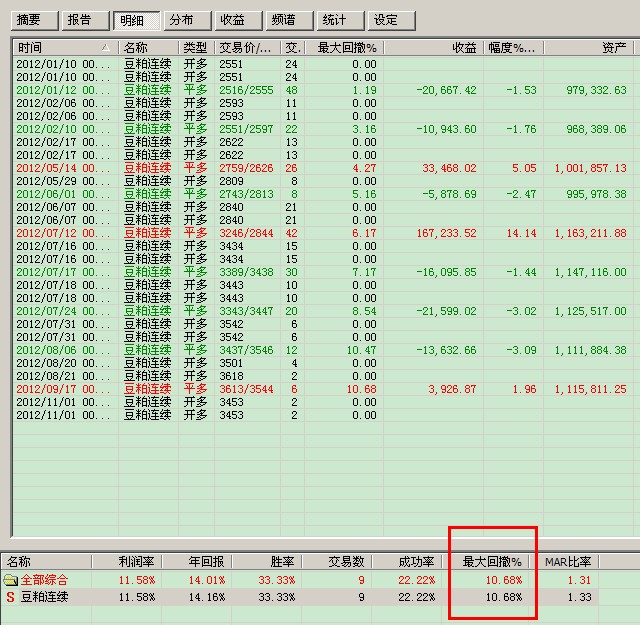This screenshot has height=625, width=640.
Task: Click the red S icon beside 豆粕连续
Action: pyautogui.click(x=11, y=597)
